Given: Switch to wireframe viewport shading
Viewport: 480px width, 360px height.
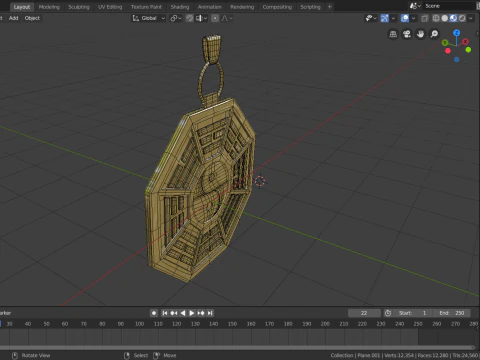Looking at the screenshot, I should 436,18.
